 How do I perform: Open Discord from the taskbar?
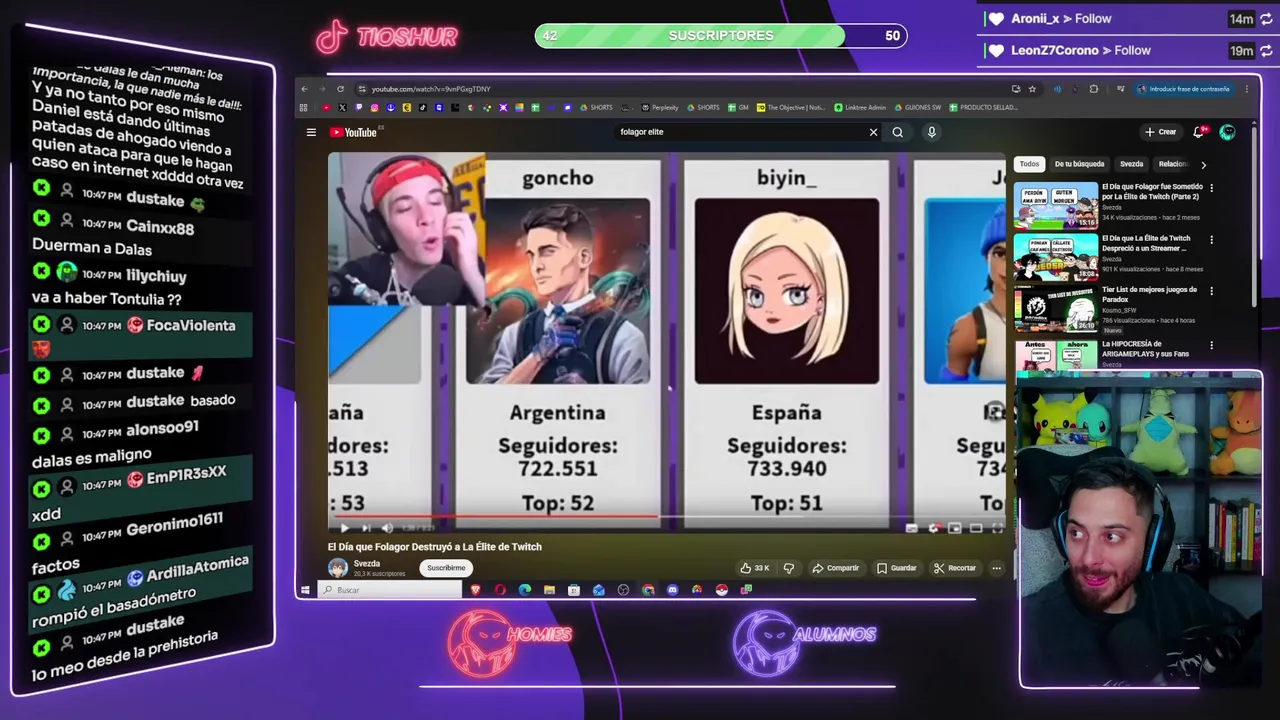[x=672, y=590]
